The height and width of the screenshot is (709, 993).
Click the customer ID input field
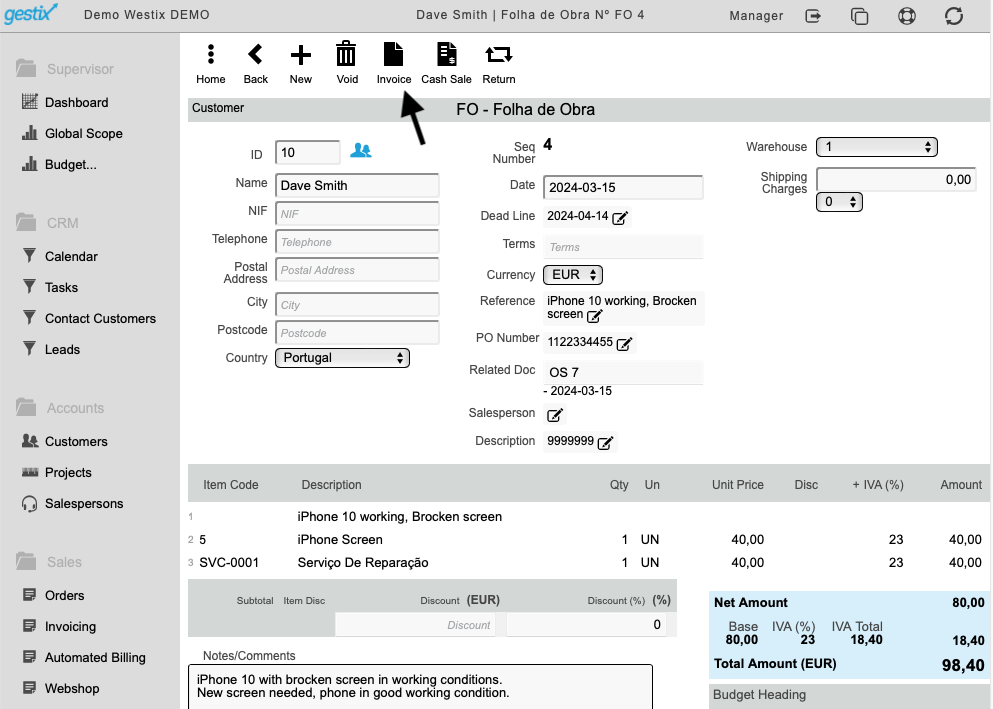pos(308,153)
